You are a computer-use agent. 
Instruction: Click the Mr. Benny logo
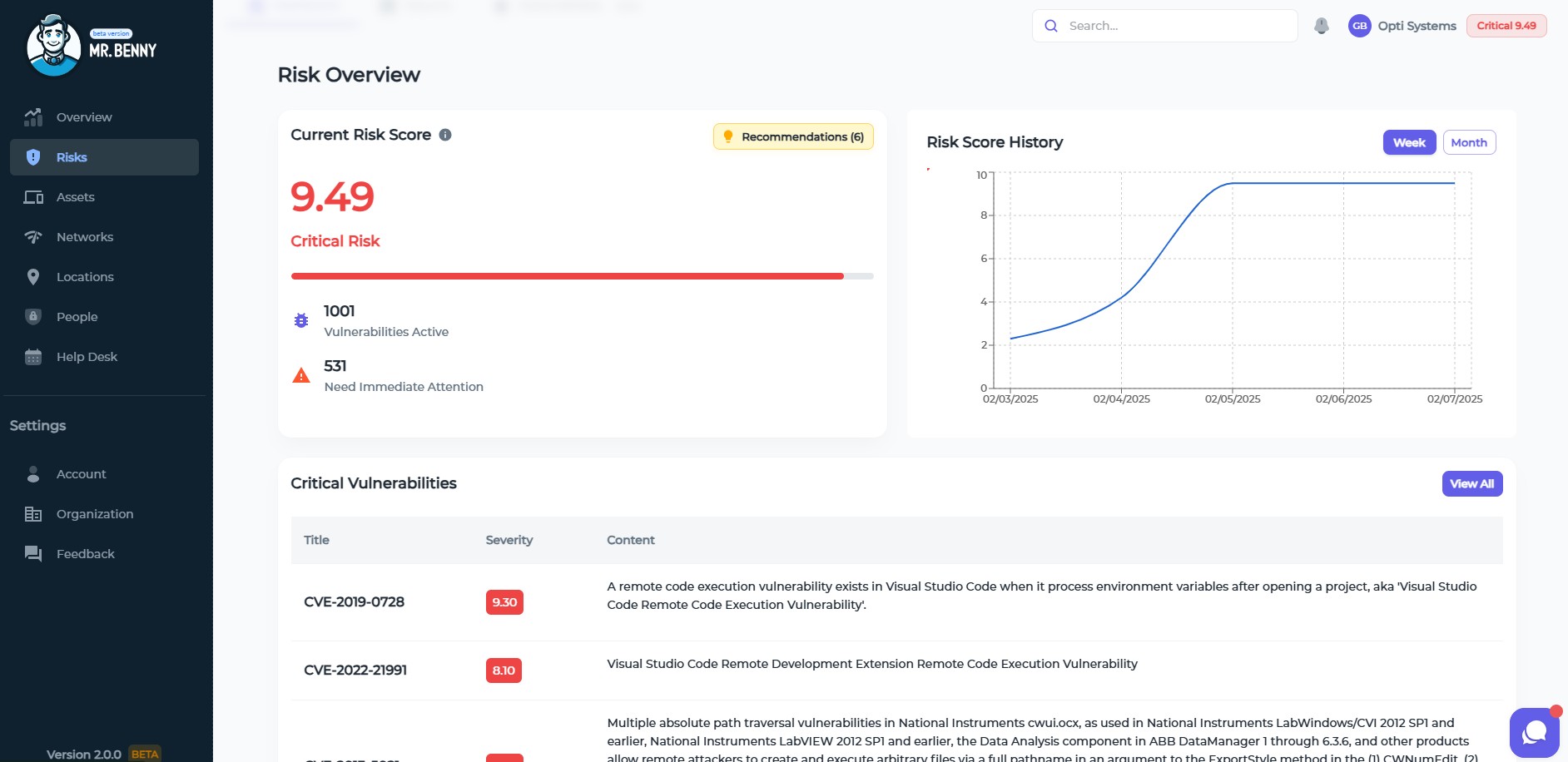coord(92,46)
